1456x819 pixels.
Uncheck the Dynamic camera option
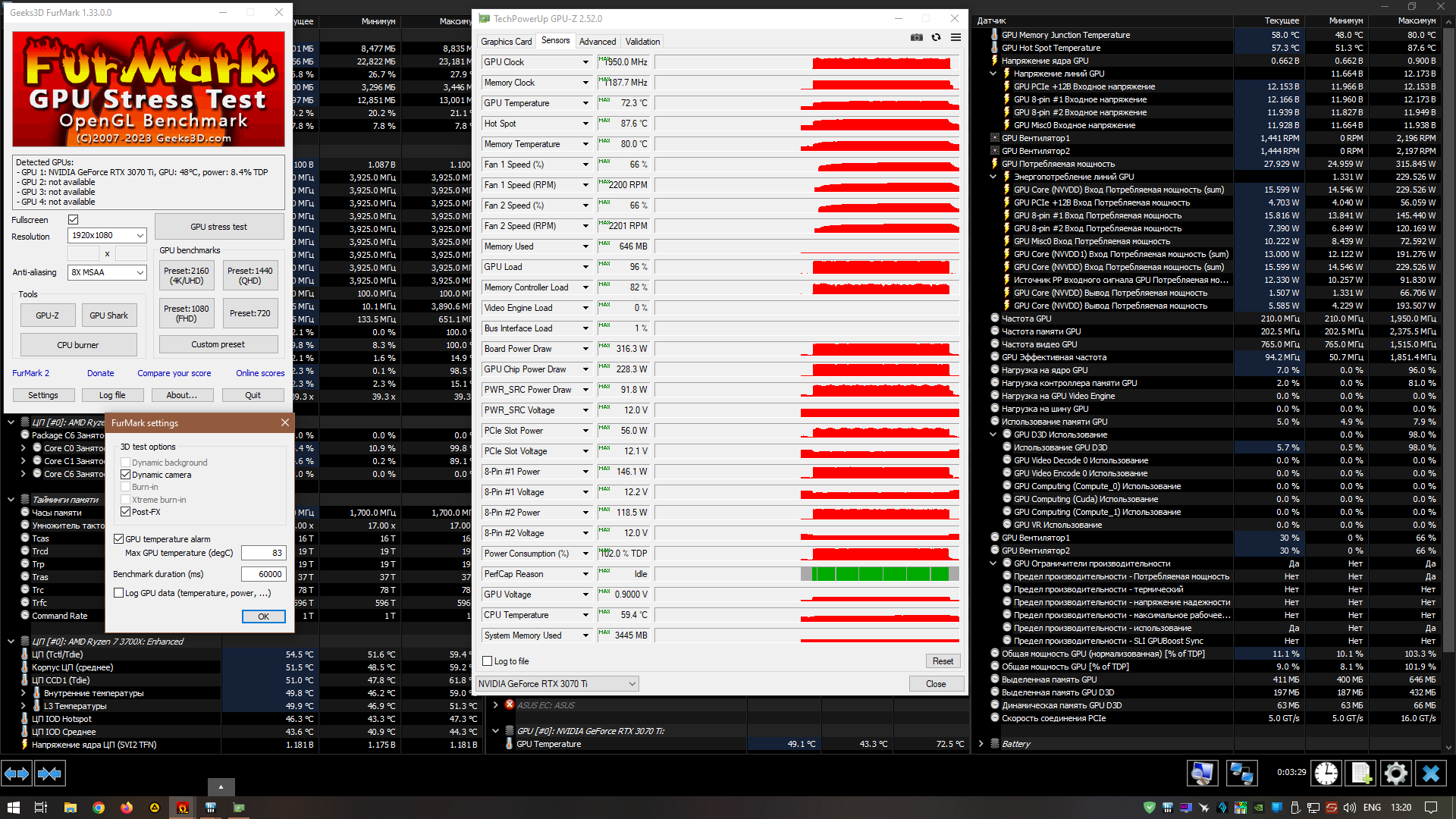[x=126, y=475]
